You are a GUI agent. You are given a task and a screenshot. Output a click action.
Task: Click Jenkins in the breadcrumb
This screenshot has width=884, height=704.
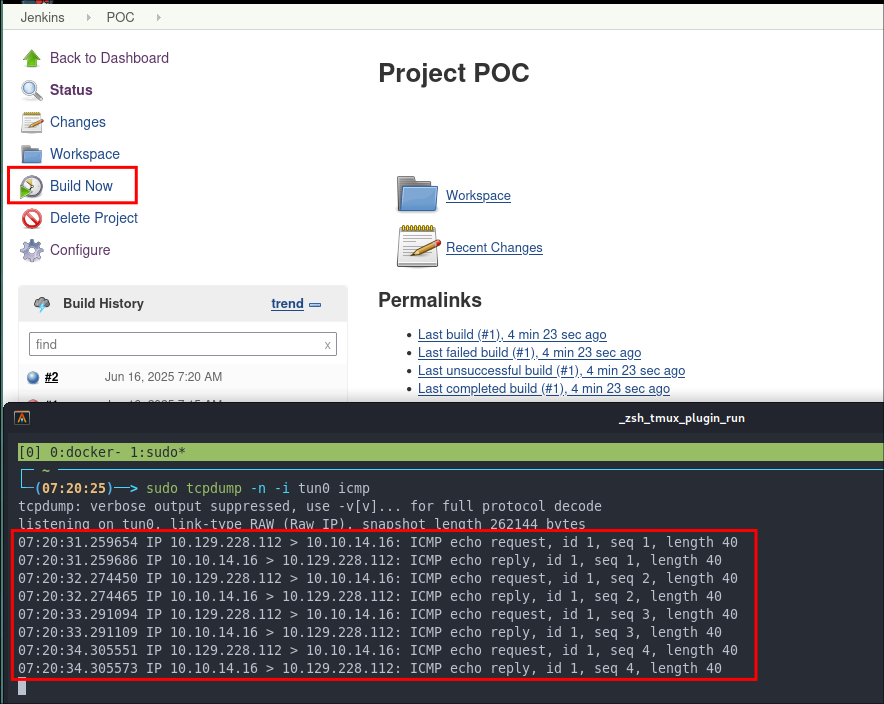(42, 17)
